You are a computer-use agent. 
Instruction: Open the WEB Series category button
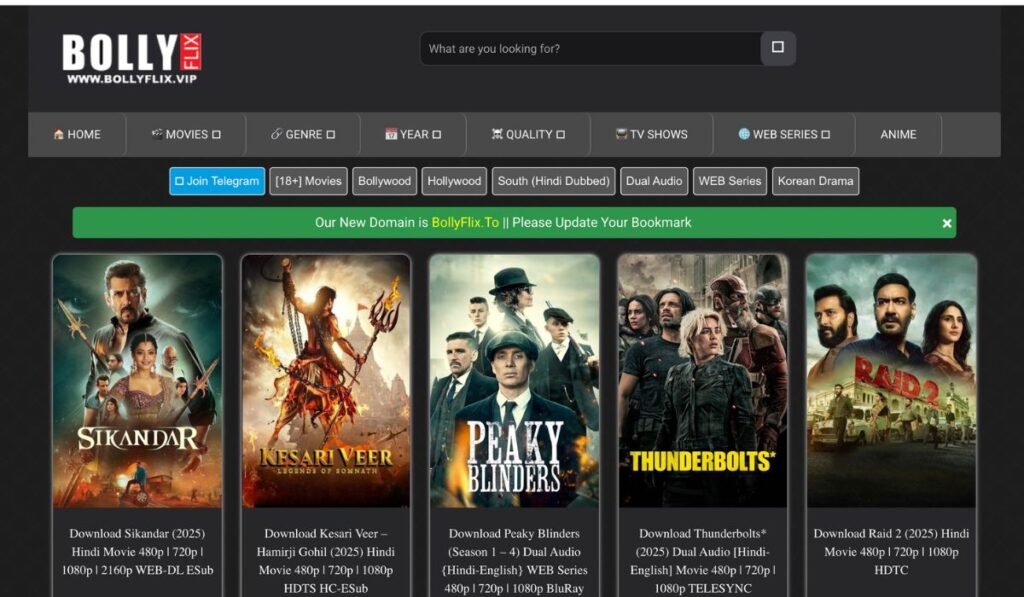[729, 181]
